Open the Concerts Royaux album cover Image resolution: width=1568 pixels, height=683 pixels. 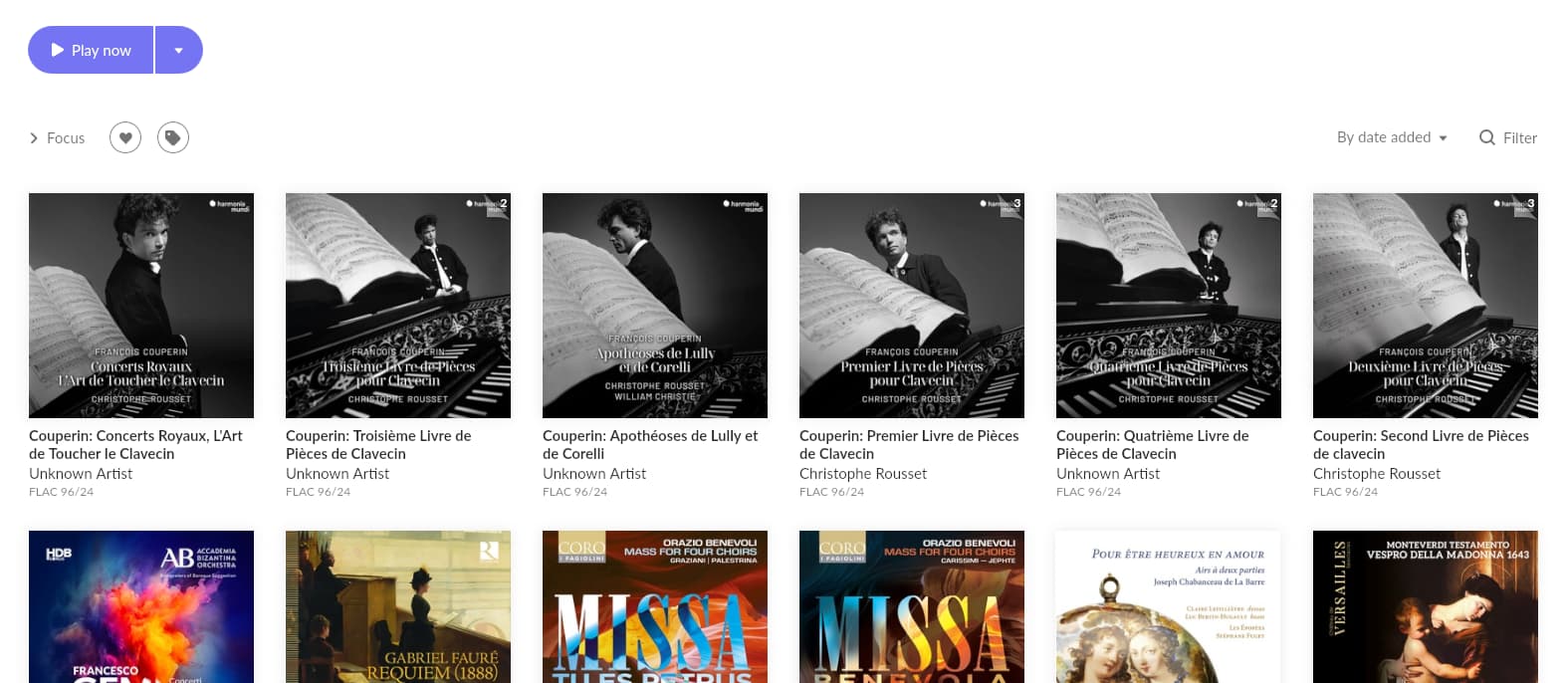[141, 306]
